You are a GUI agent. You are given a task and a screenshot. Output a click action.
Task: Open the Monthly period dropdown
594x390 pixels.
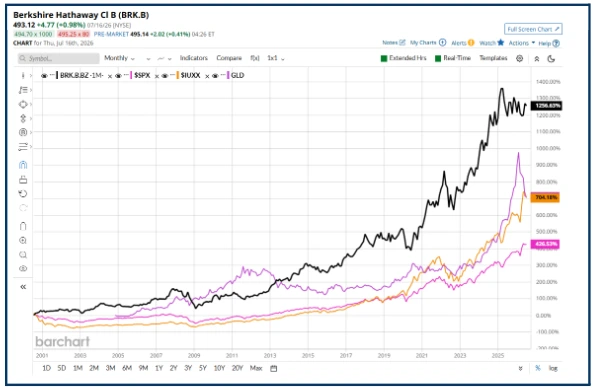pos(119,58)
